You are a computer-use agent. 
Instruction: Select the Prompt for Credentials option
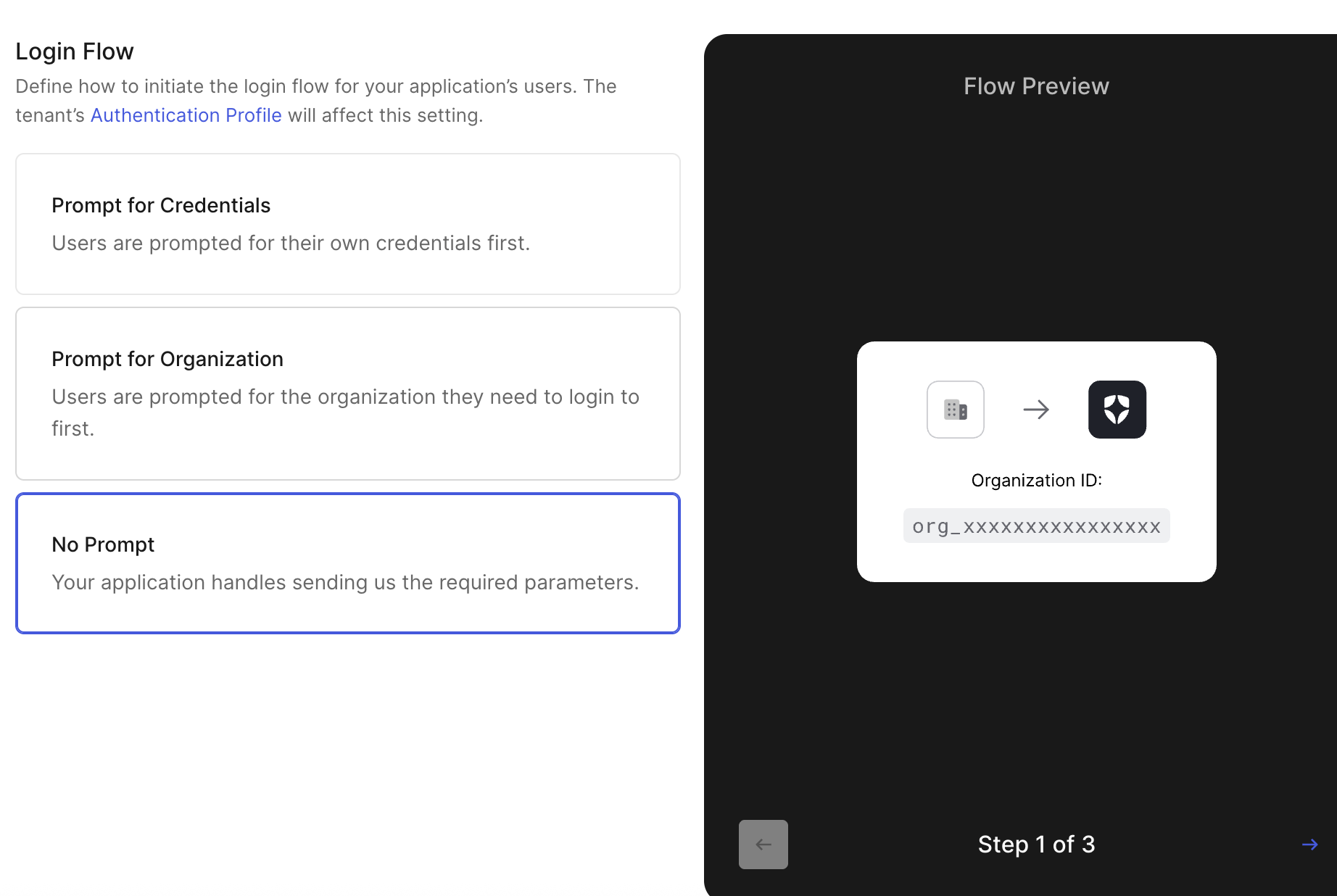[x=347, y=224]
